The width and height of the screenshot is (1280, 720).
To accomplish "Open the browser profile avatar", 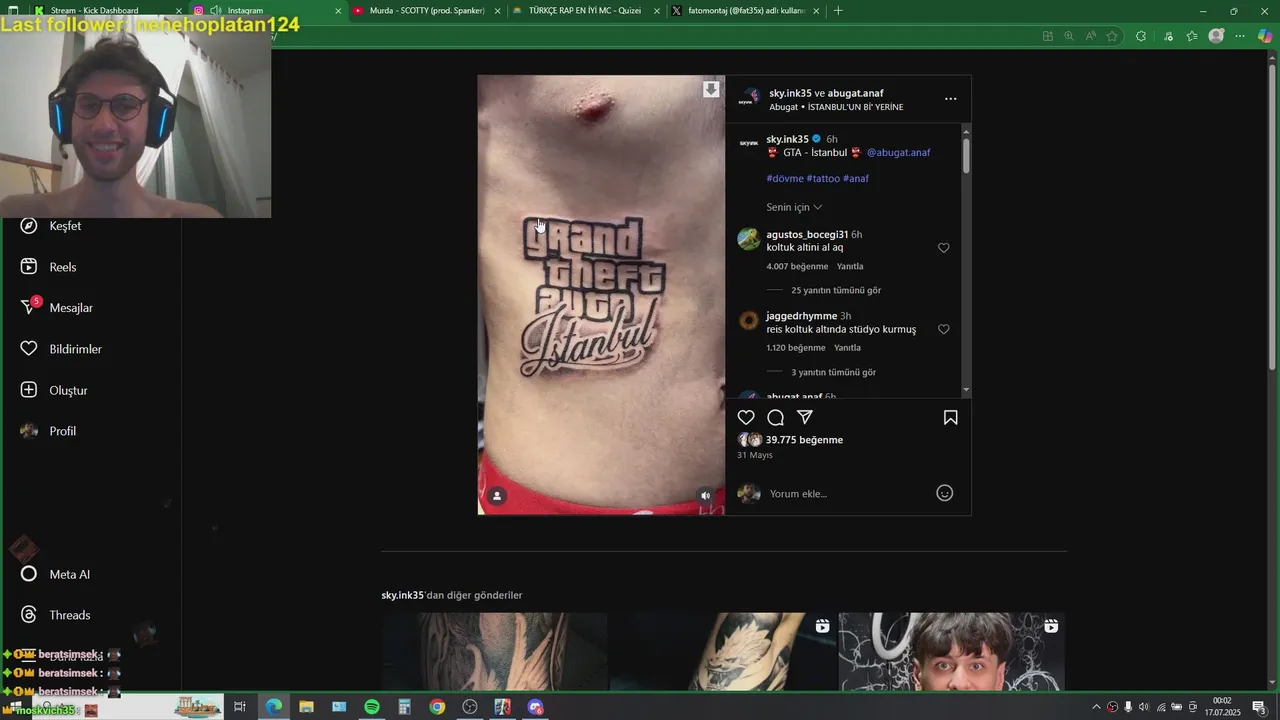I will coord(1216,36).
